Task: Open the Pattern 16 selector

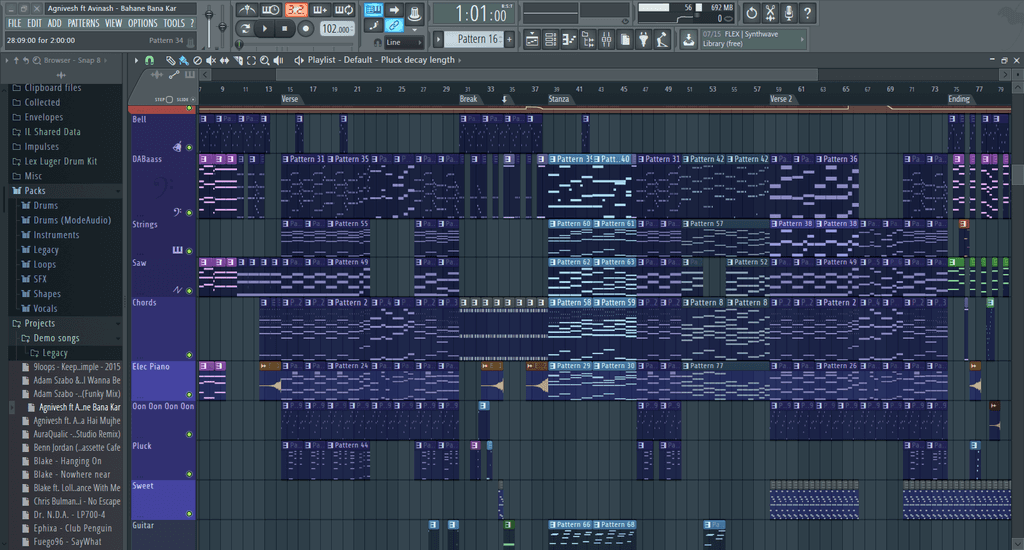Action: pyautogui.click(x=475, y=39)
